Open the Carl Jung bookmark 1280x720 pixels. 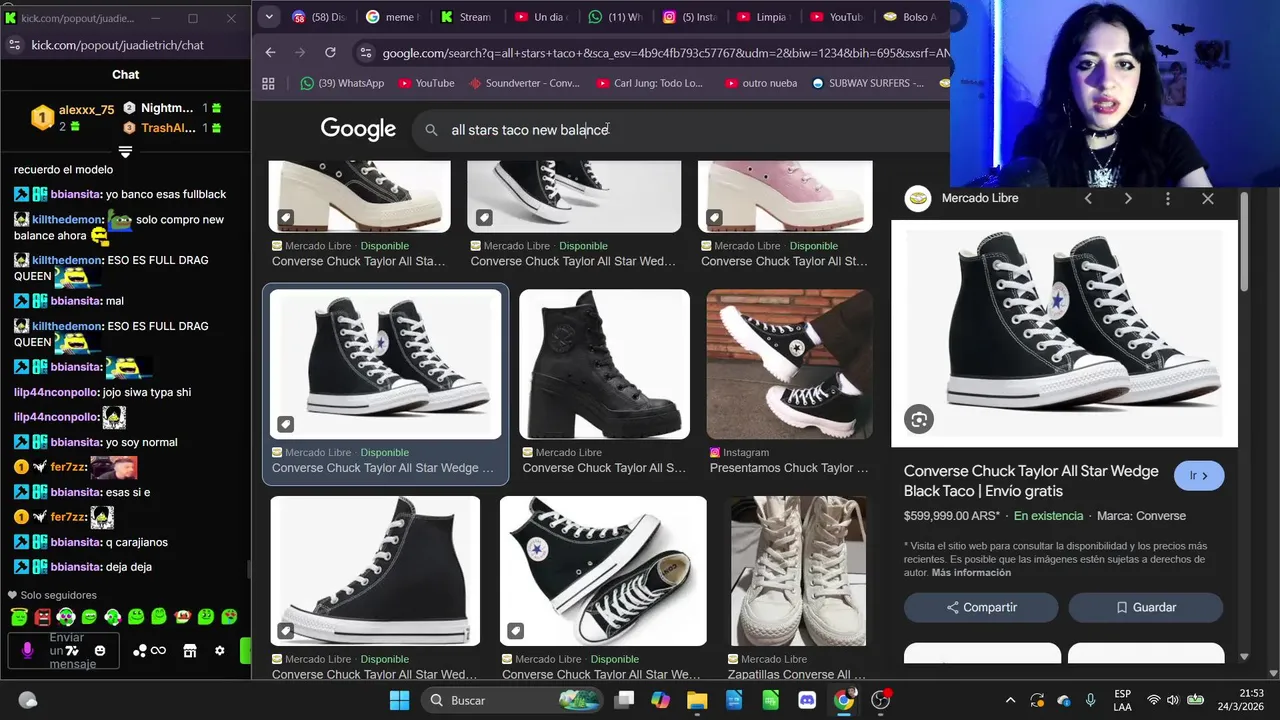[650, 84]
